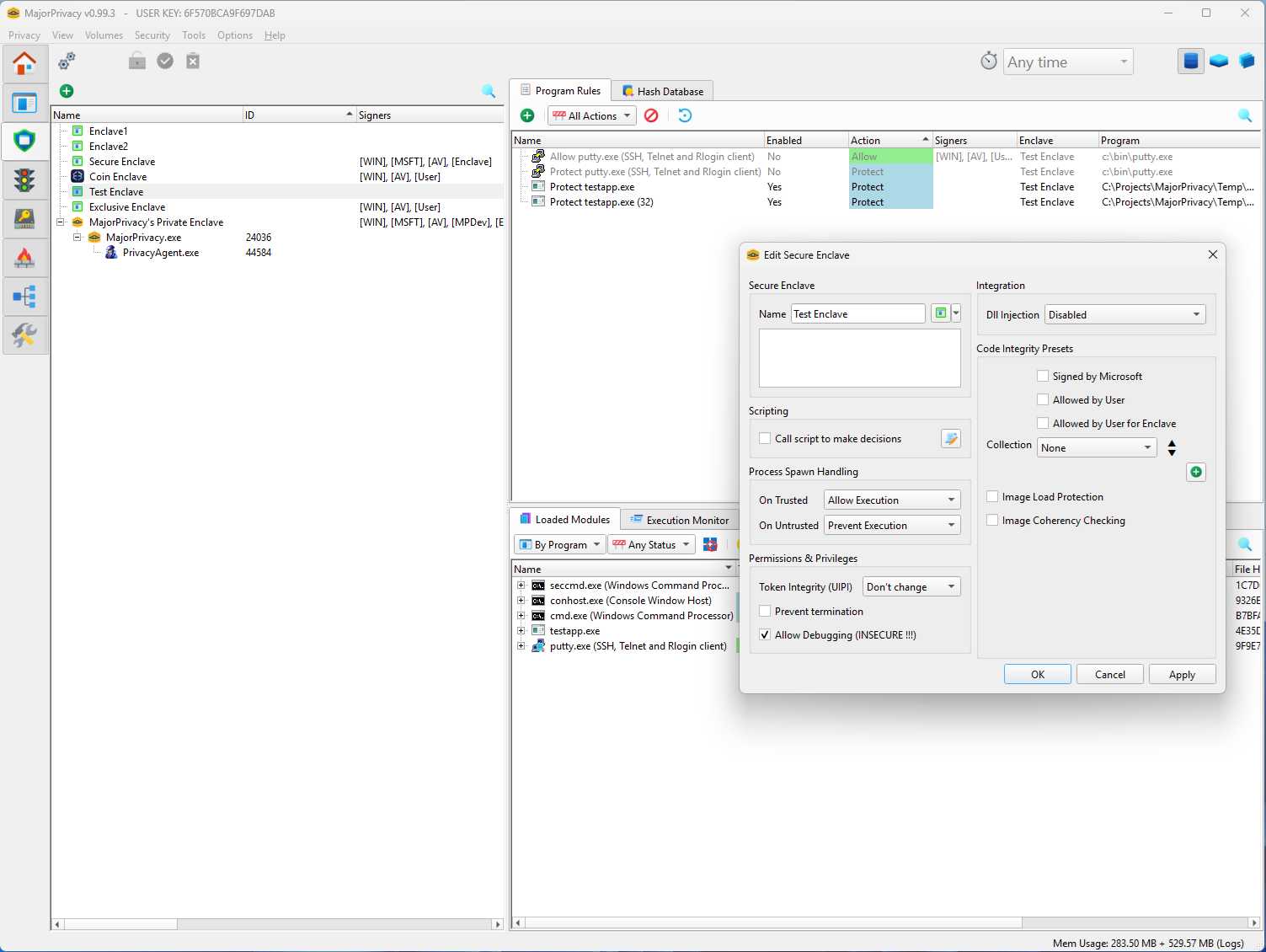Click the Apply button in dialog
The height and width of the screenshot is (952, 1266).
click(1181, 675)
